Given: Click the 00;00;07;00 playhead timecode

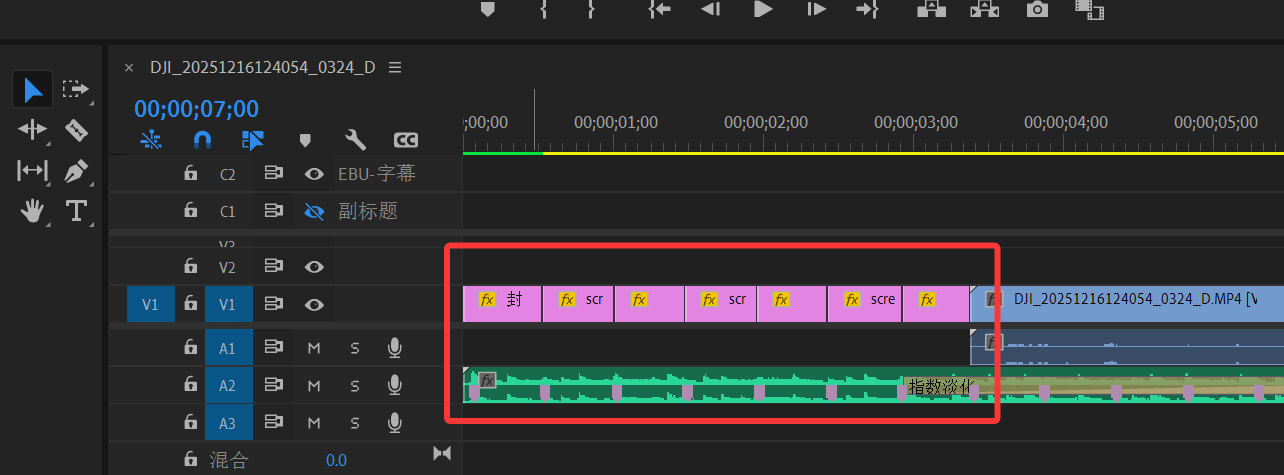Looking at the screenshot, I should pyautogui.click(x=197, y=109).
